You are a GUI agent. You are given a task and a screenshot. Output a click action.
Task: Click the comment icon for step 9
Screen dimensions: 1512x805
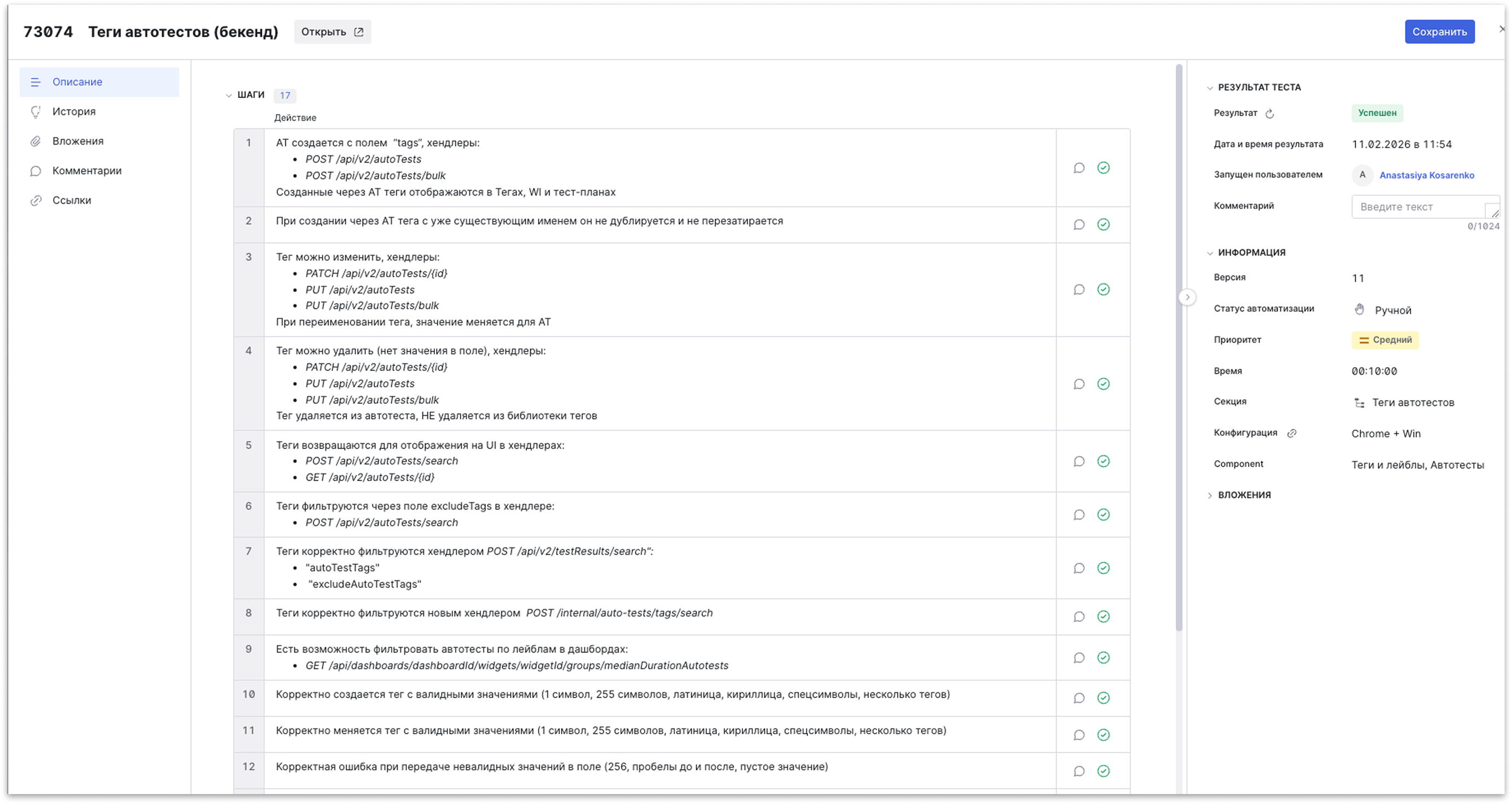(1079, 658)
